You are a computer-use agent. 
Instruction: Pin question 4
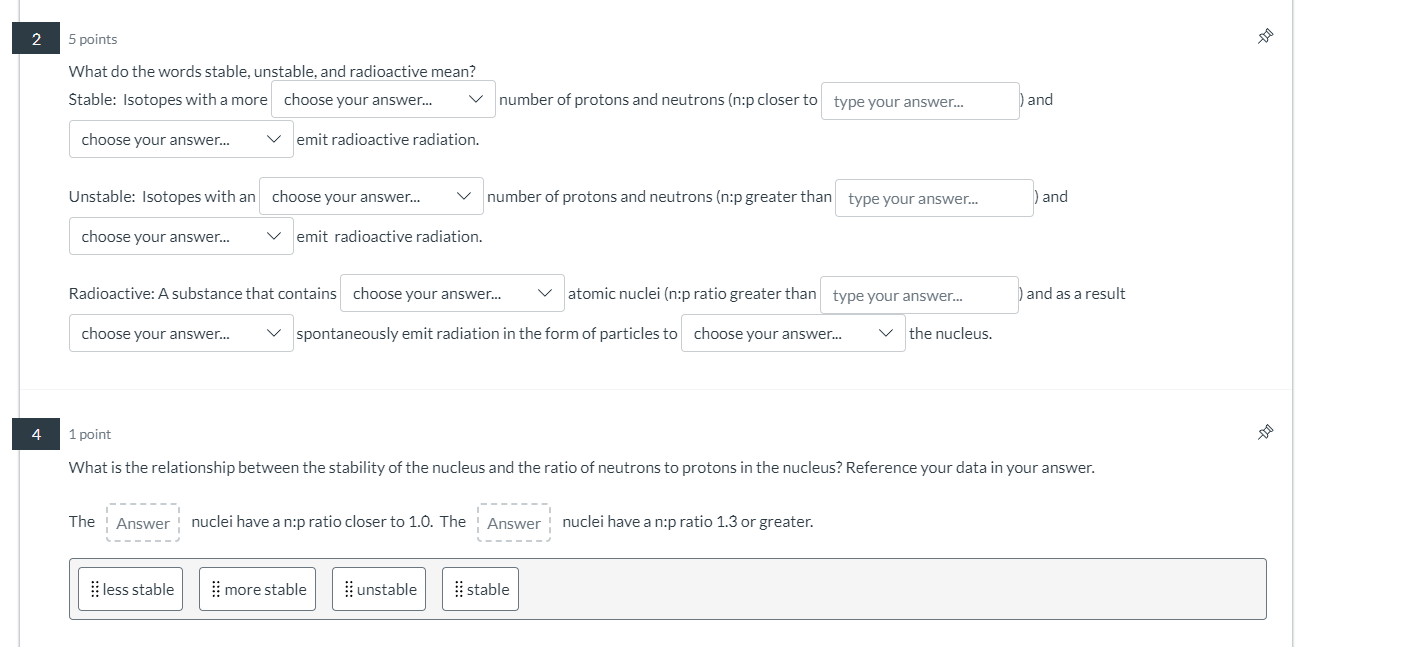click(1264, 431)
